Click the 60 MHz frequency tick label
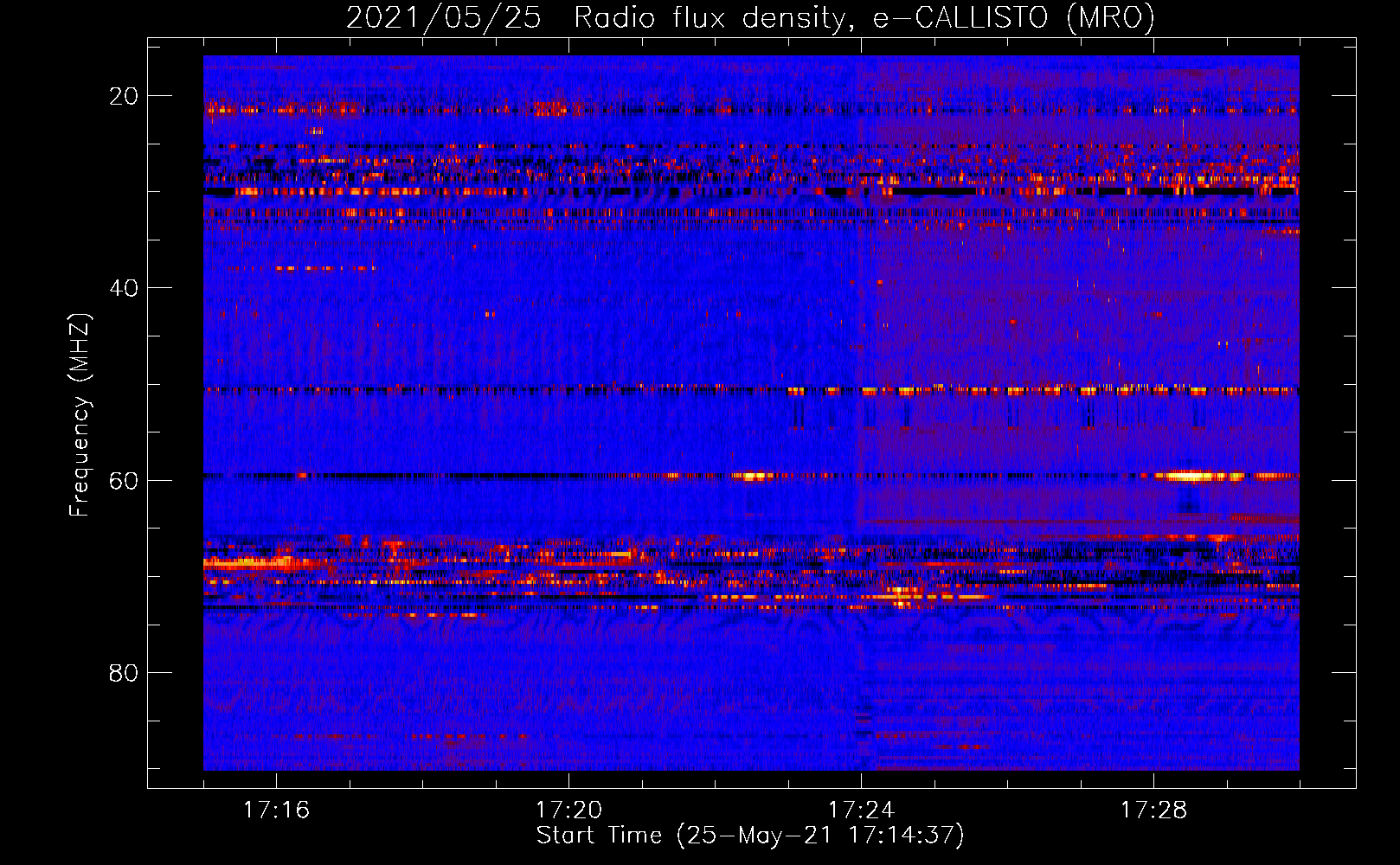Image resolution: width=1400 pixels, height=865 pixels. pyautogui.click(x=124, y=480)
